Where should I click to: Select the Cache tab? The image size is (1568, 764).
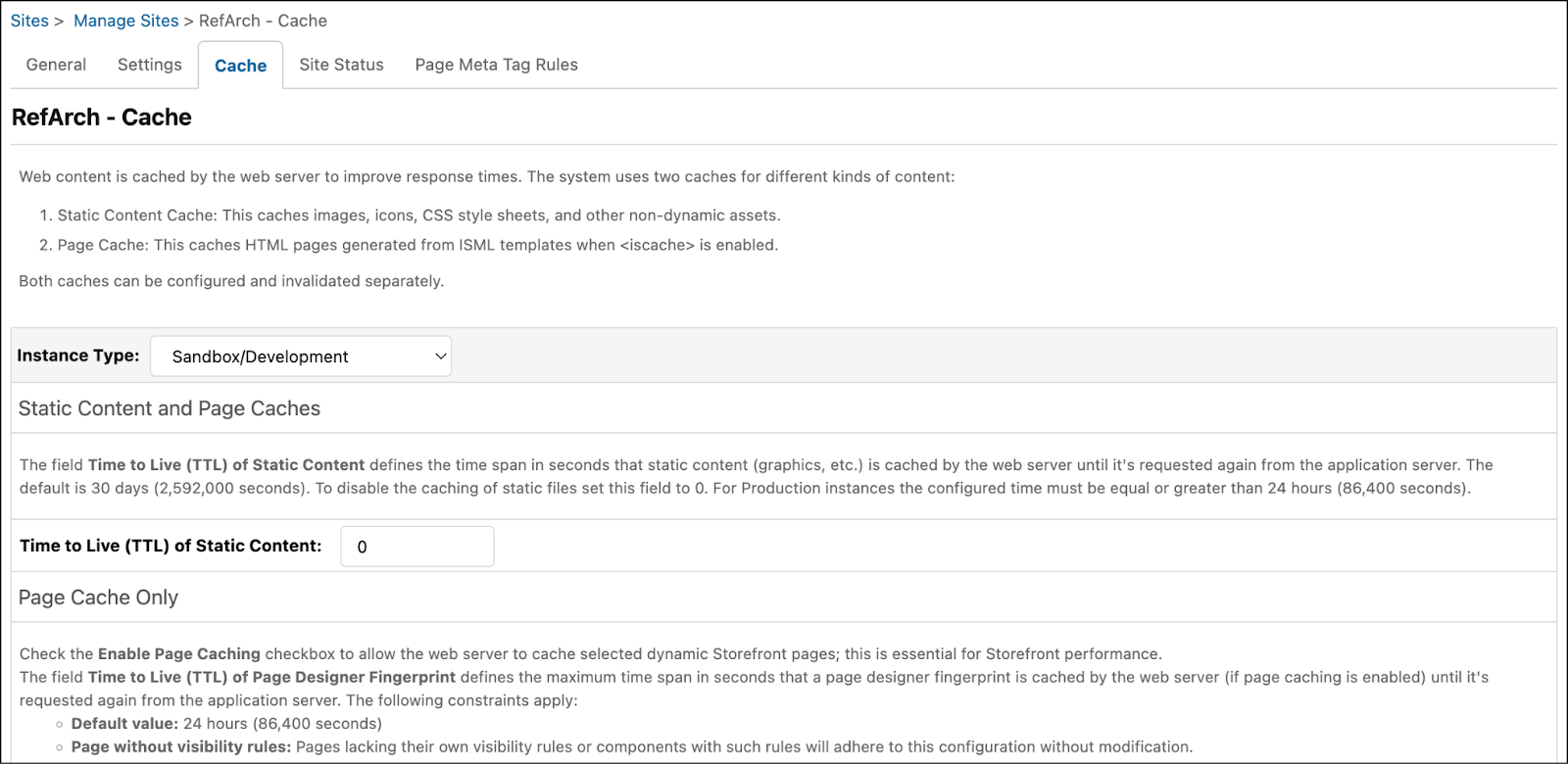240,66
